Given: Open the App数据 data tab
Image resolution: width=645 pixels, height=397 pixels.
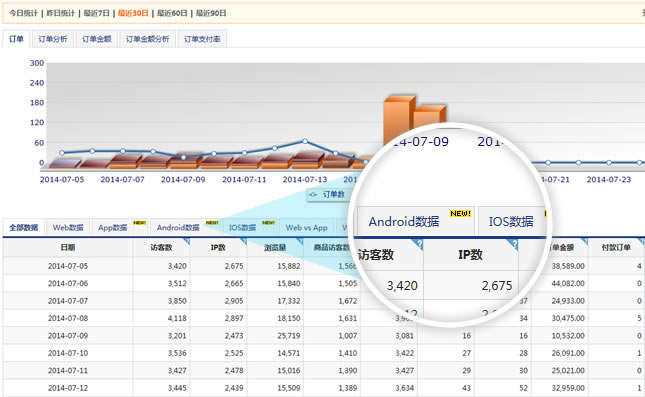Looking at the screenshot, I should point(112,228).
